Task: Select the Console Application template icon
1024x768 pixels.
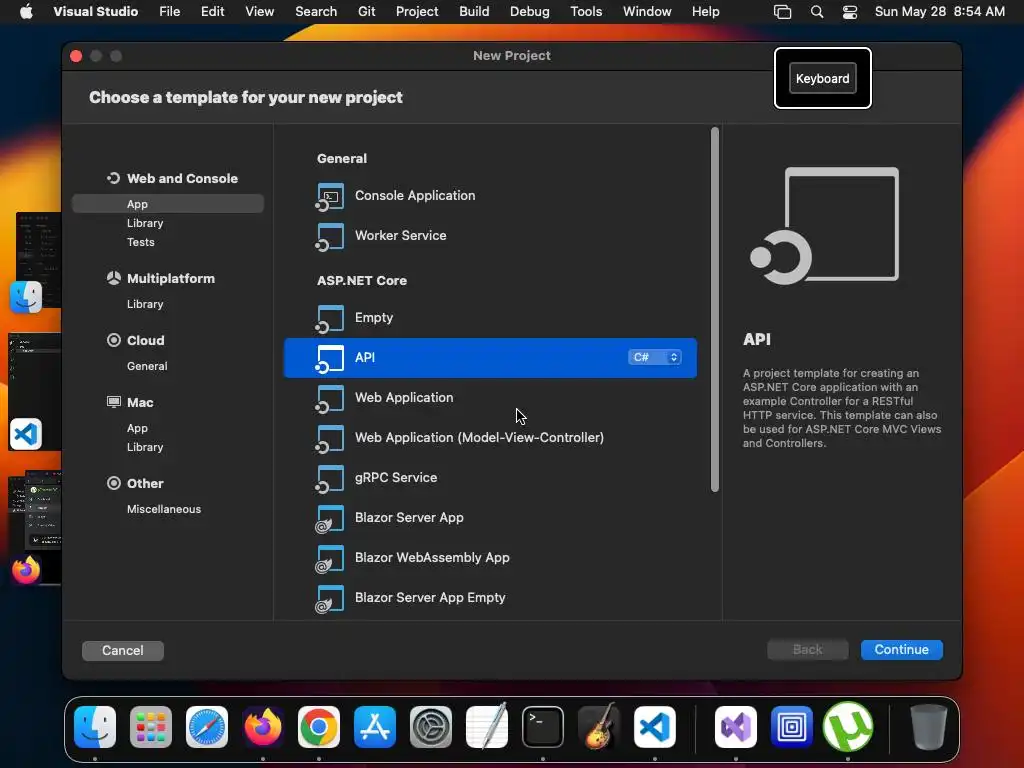Action: (x=330, y=197)
